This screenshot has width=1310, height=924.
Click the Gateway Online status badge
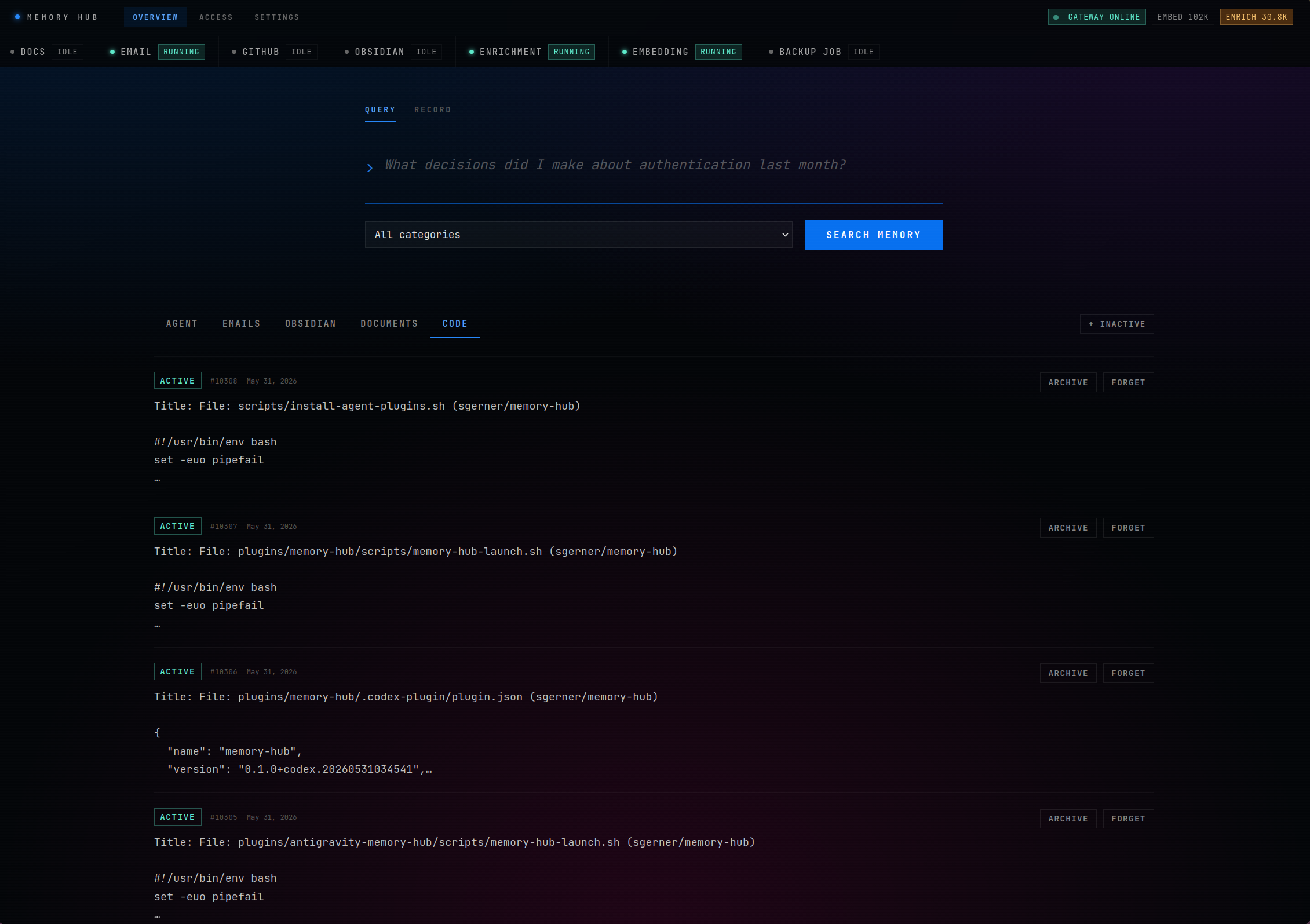[x=1097, y=17]
